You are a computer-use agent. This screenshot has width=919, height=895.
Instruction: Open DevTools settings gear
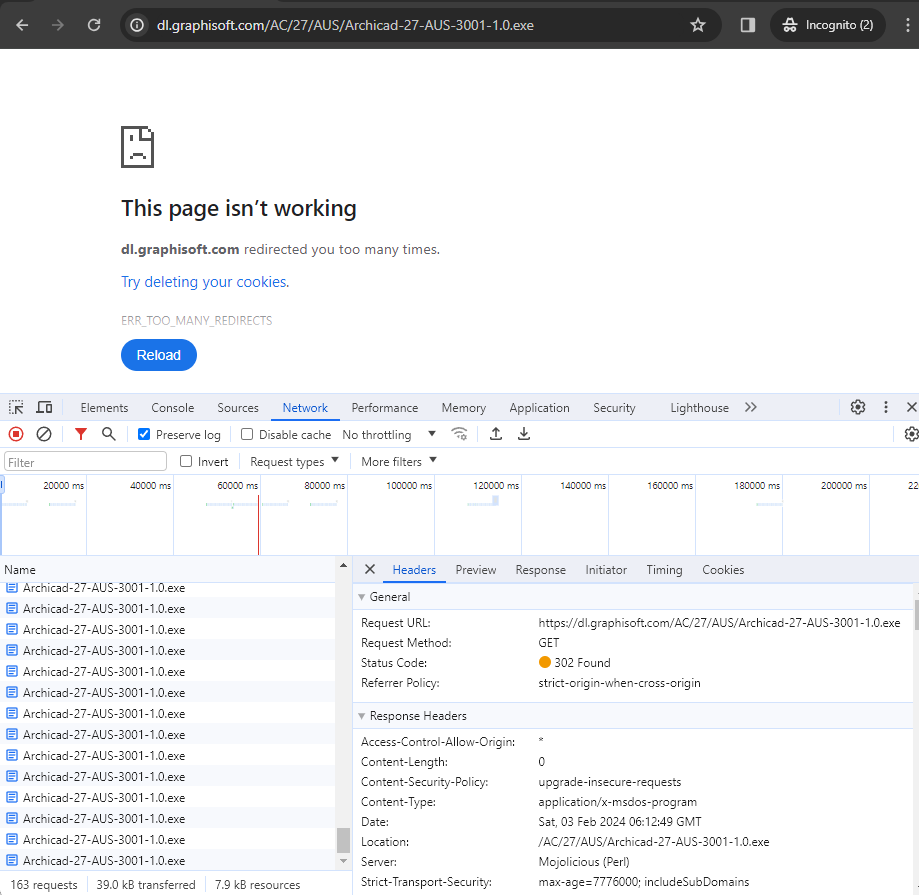pos(858,407)
